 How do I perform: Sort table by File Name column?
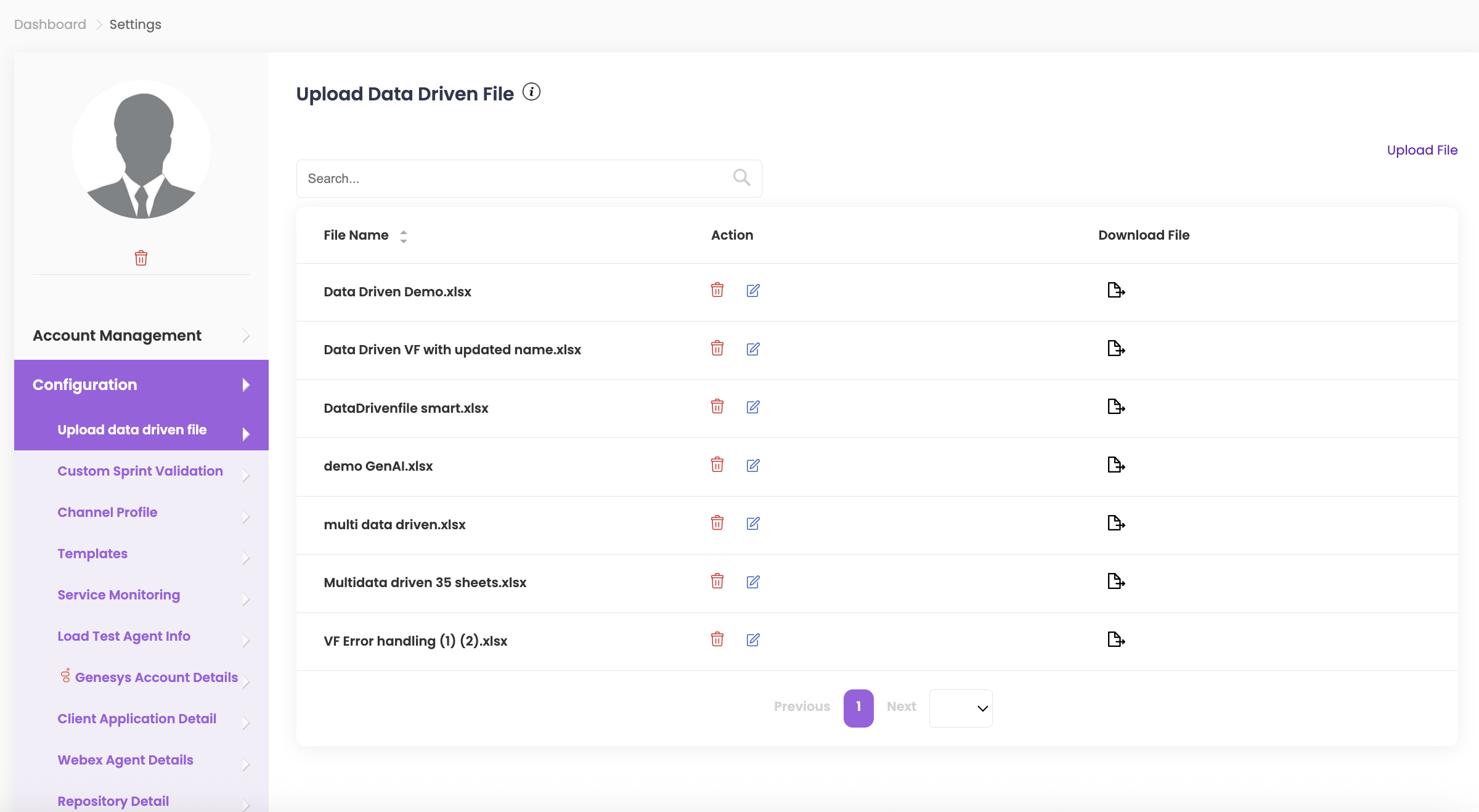(403, 236)
